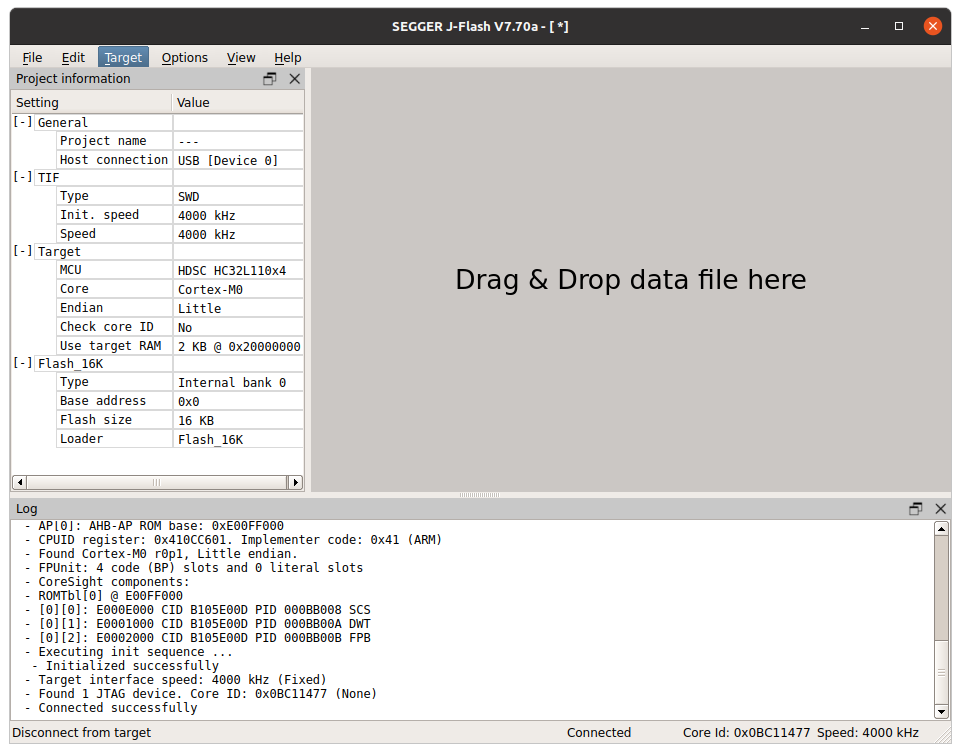Select the Core setting row
Viewport: 961px width, 753px height.
[180, 289]
